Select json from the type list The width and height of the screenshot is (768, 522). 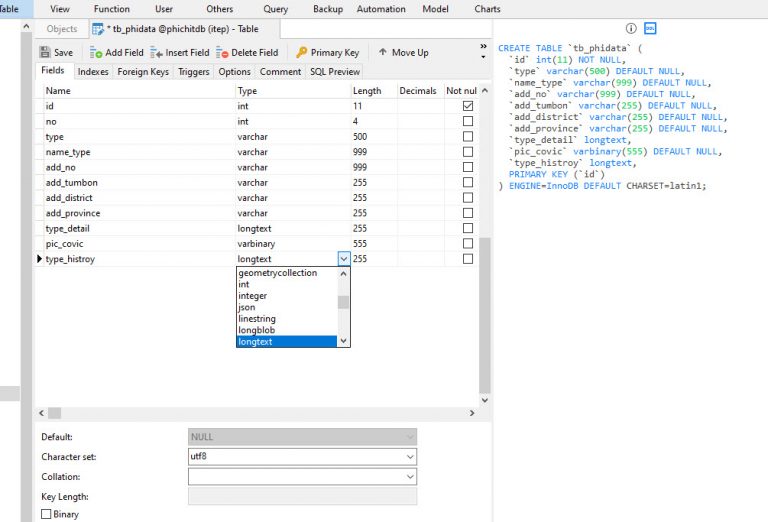247,307
